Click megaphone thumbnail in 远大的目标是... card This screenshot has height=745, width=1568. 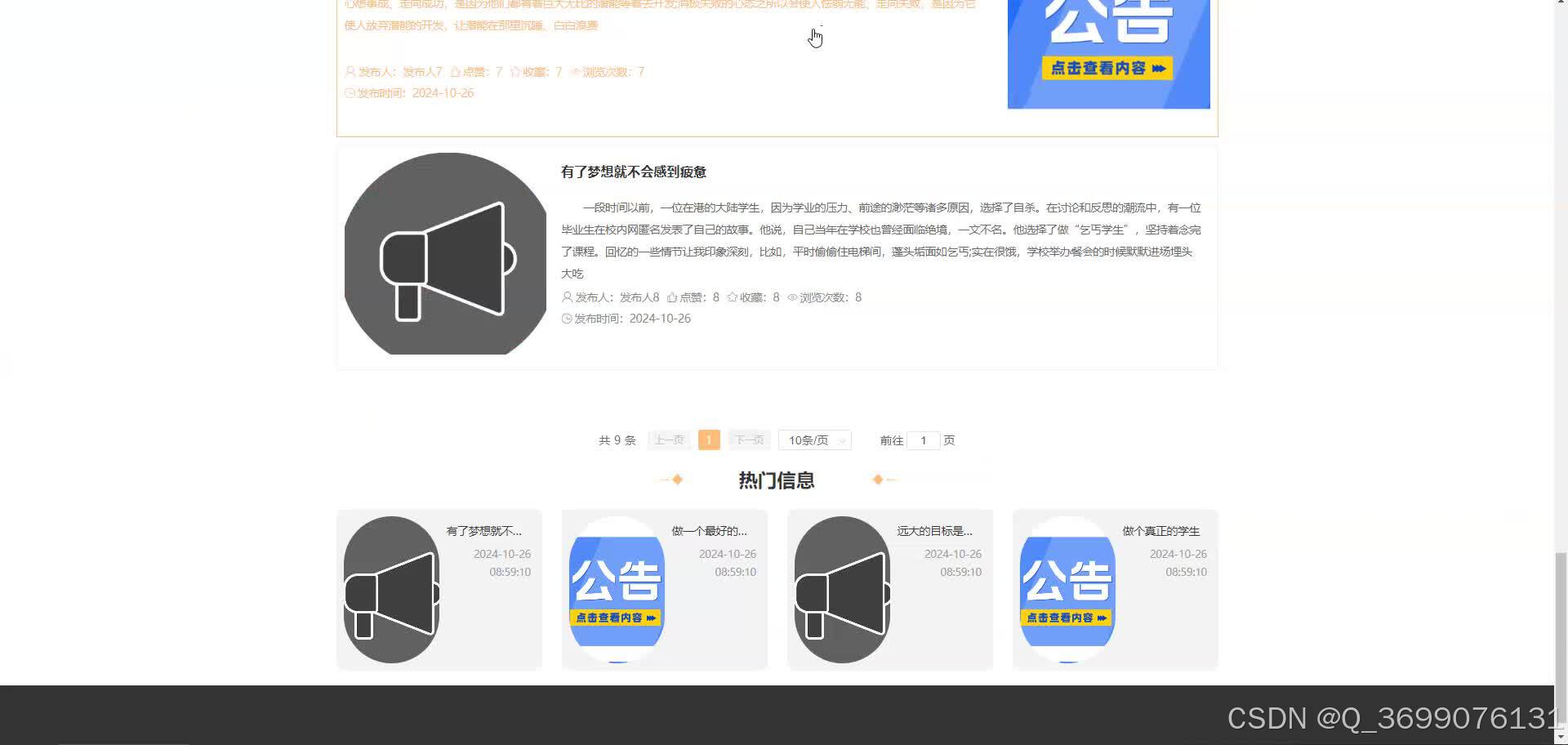point(843,590)
